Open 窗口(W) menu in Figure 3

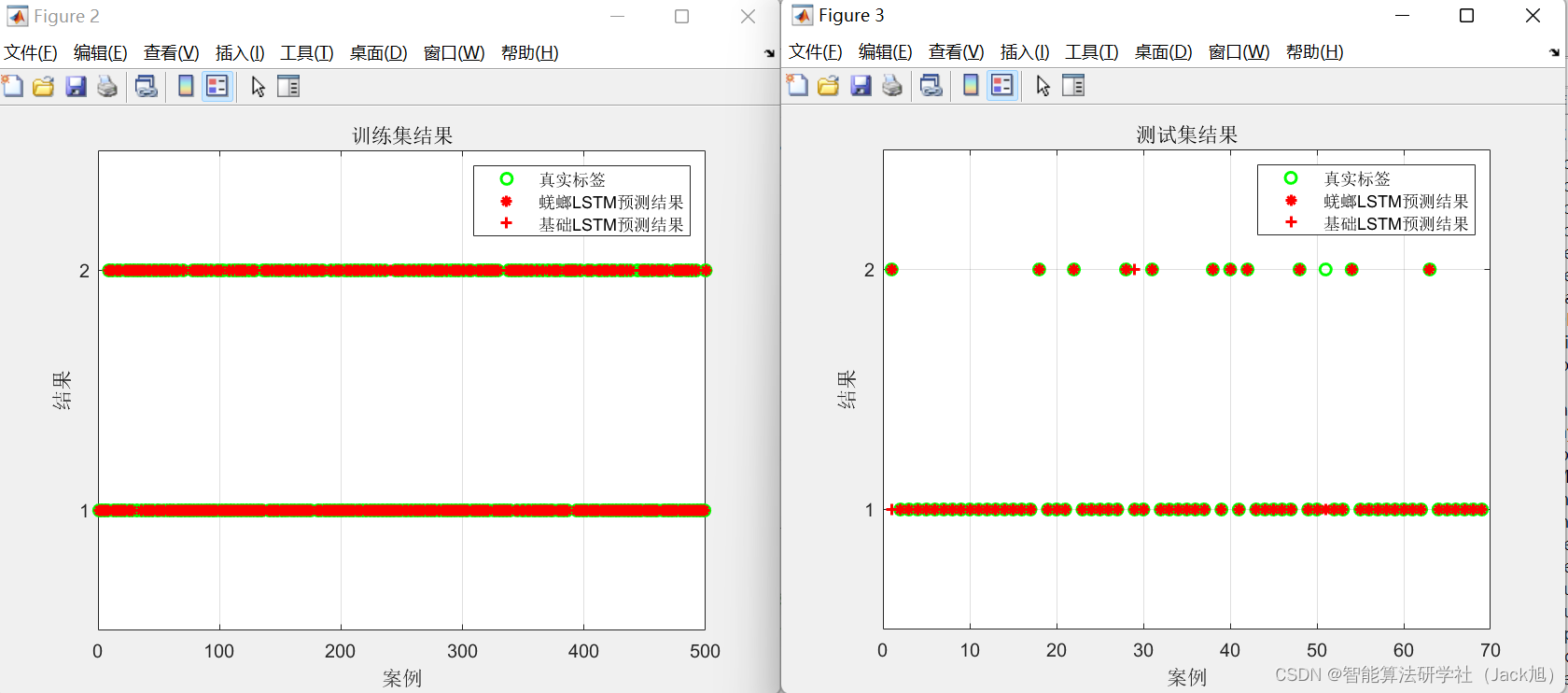click(x=1239, y=52)
